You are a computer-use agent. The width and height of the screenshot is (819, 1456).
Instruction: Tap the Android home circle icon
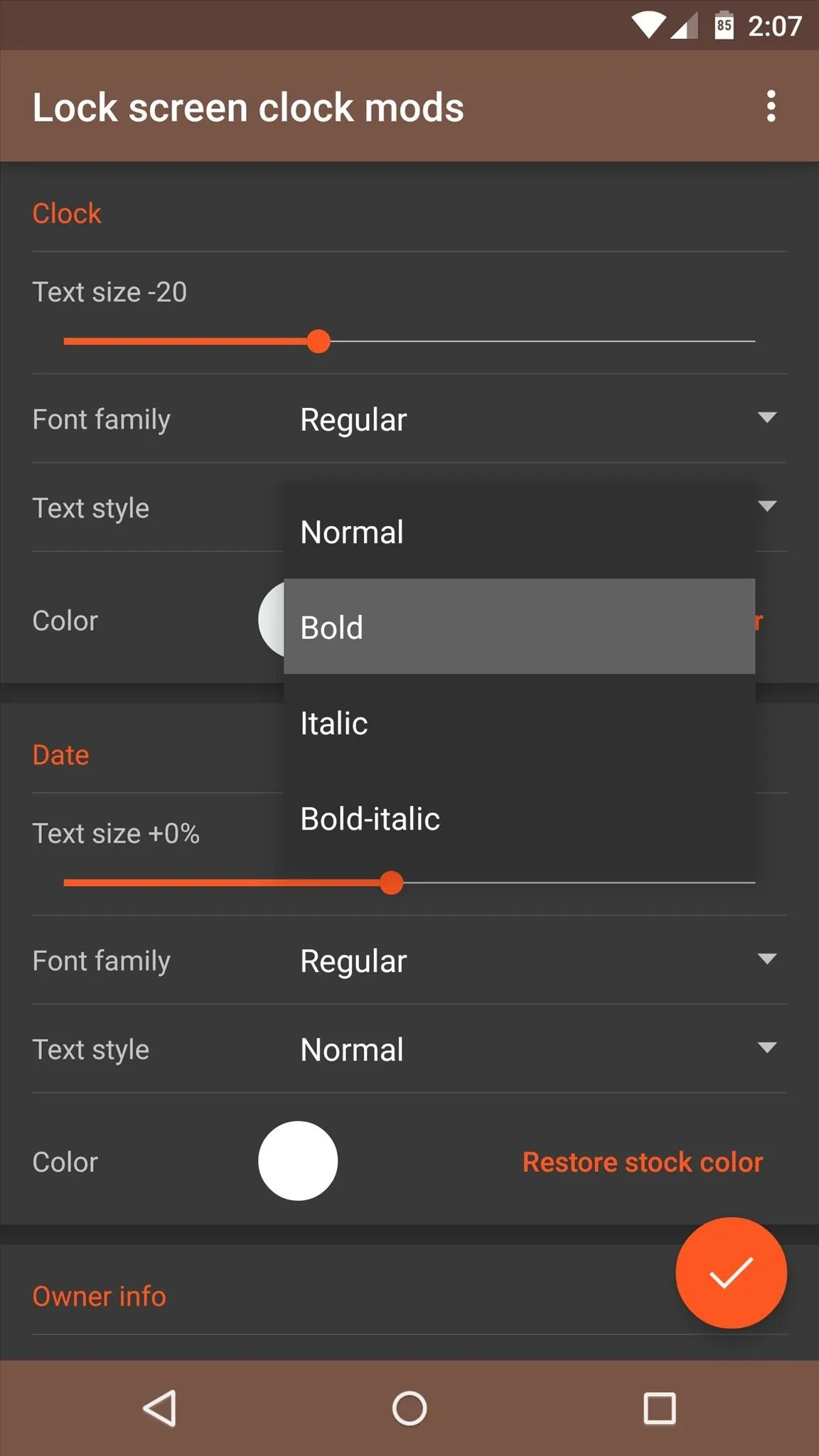tap(409, 1408)
